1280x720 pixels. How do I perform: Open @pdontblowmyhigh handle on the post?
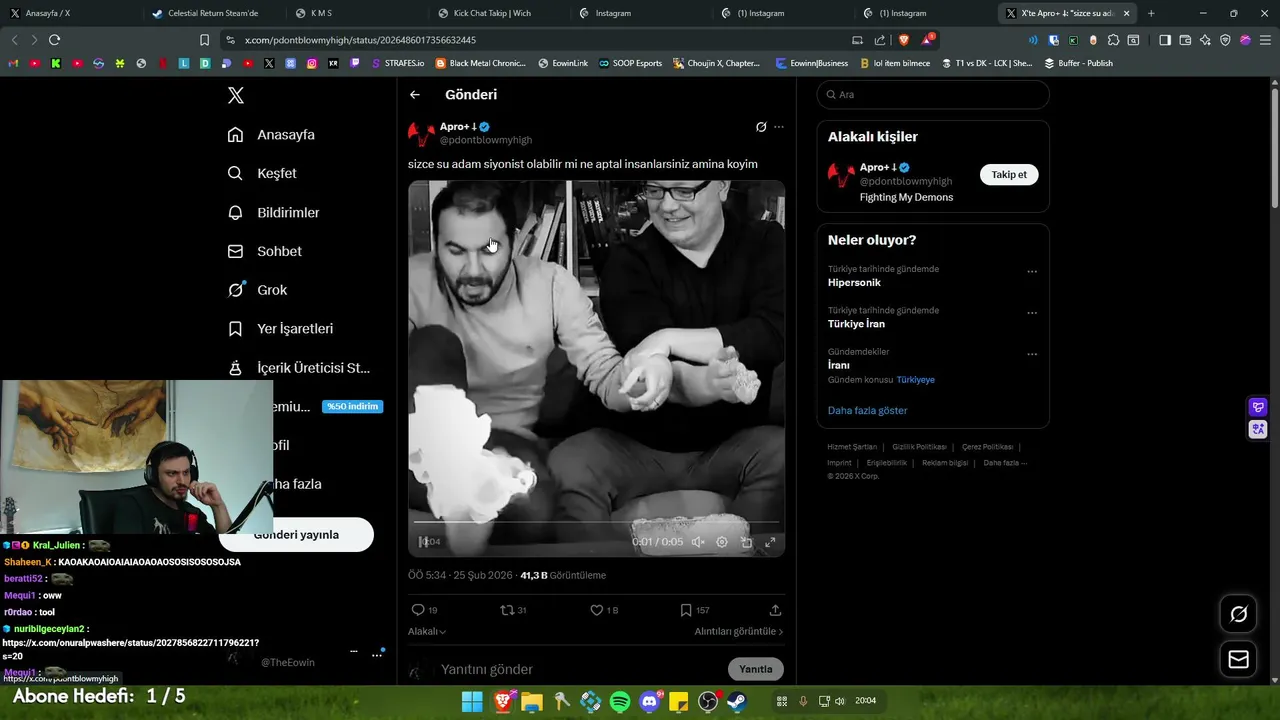[x=486, y=140]
